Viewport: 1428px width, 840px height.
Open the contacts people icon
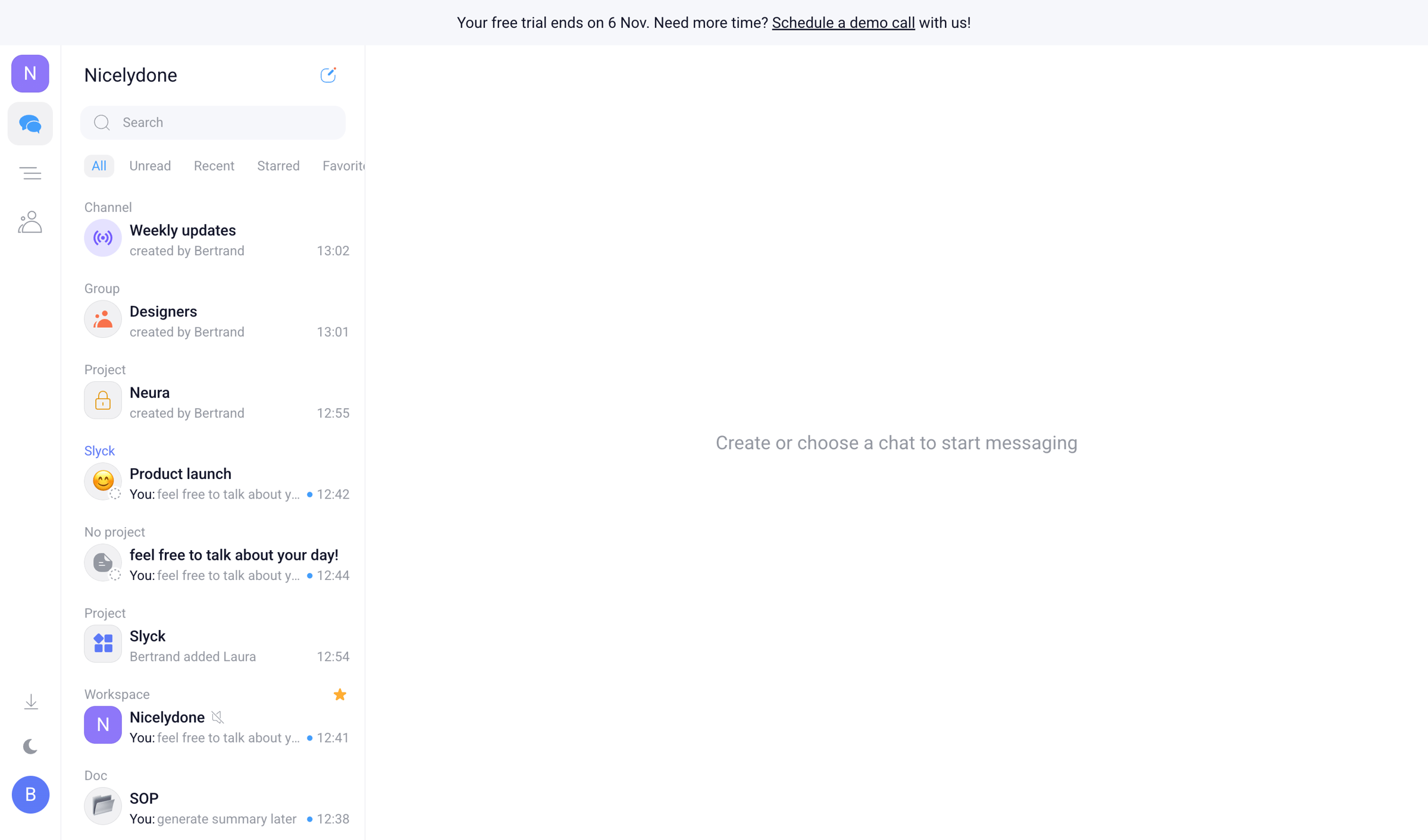click(30, 222)
